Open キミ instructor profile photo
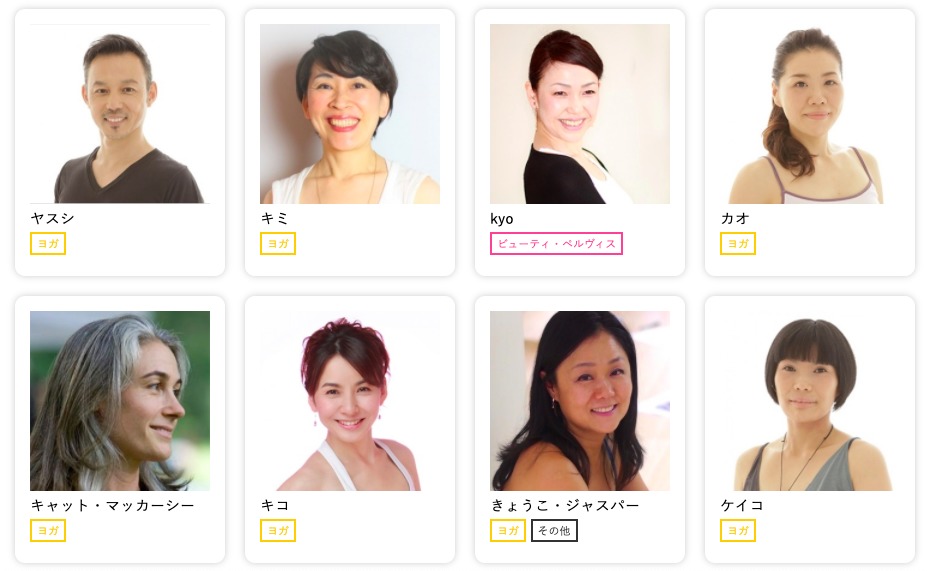The width and height of the screenshot is (927, 571). pyautogui.click(x=350, y=114)
